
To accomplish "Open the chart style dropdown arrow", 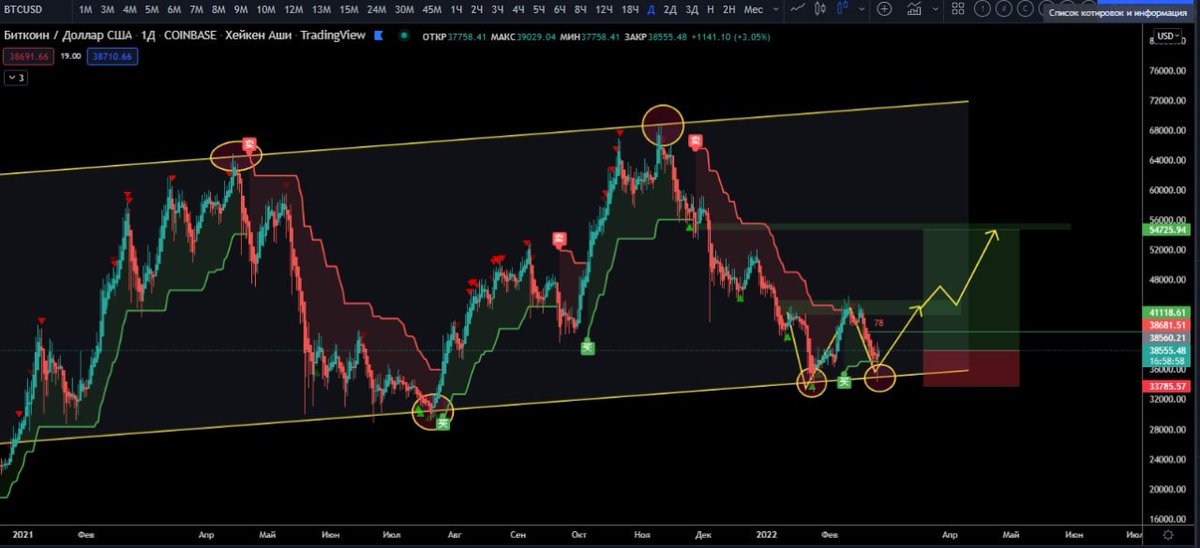I will point(861,9).
